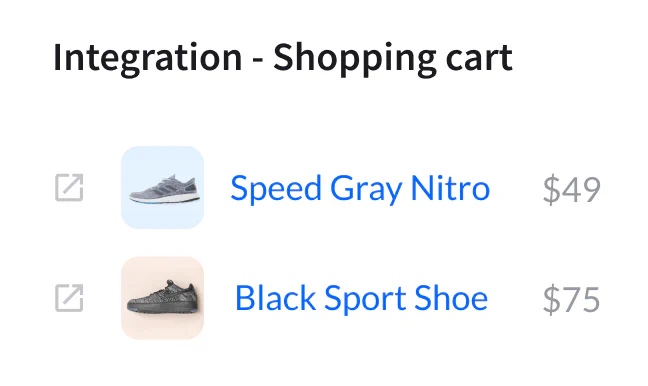Click the word Integration in the title
This screenshot has height=386, width=648.
pyautogui.click(x=148, y=58)
